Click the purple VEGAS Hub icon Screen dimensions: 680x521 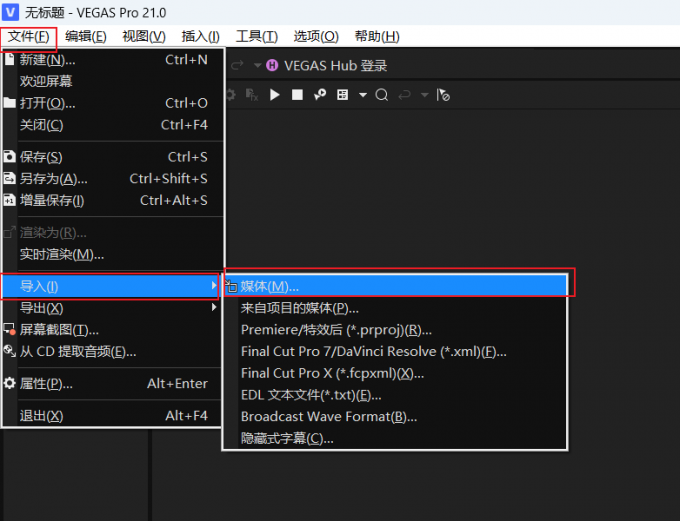[272, 66]
